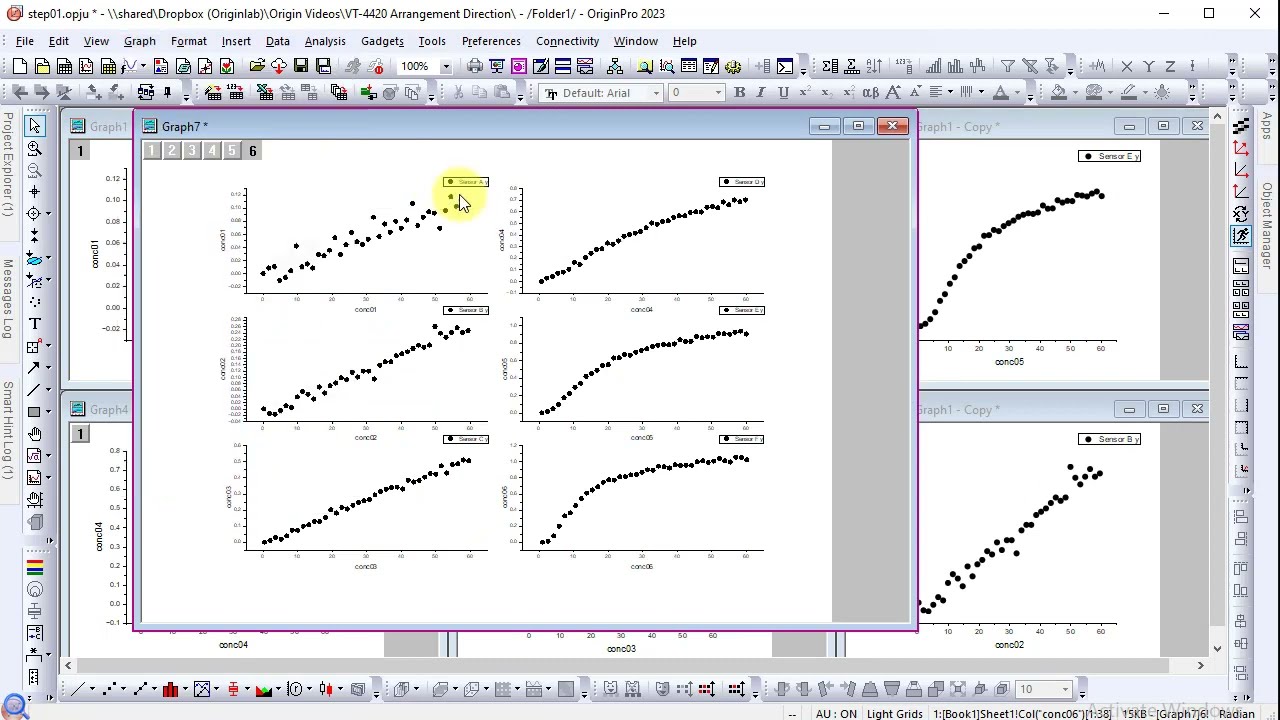Click the Add Filter funnel icon
The image size is (1280, 720).
click(x=1008, y=66)
